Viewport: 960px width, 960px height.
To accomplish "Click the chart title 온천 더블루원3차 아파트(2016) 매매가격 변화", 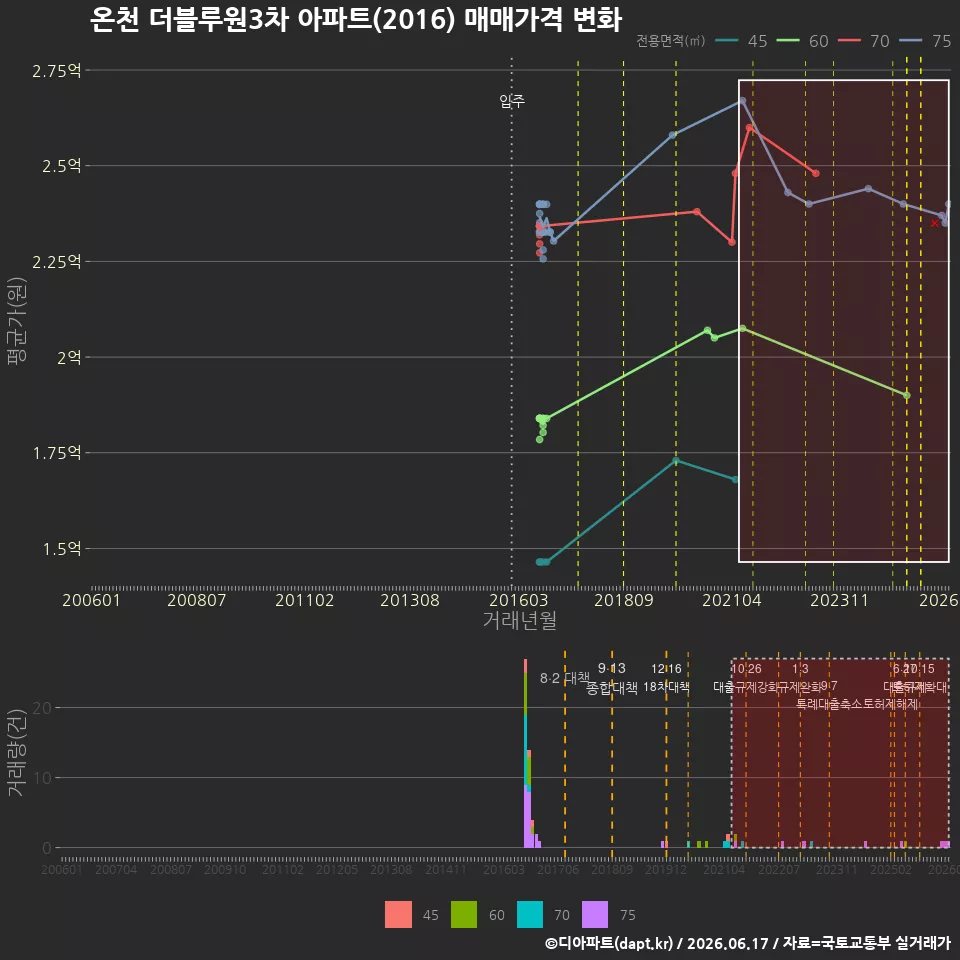I will point(356,19).
